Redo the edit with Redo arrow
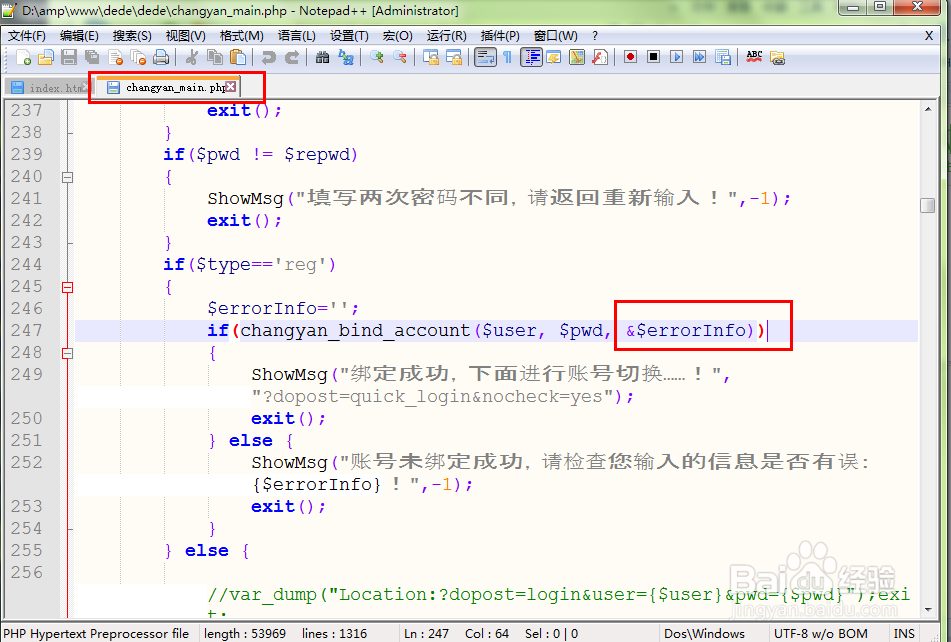The image size is (951, 642). pyautogui.click(x=292, y=58)
